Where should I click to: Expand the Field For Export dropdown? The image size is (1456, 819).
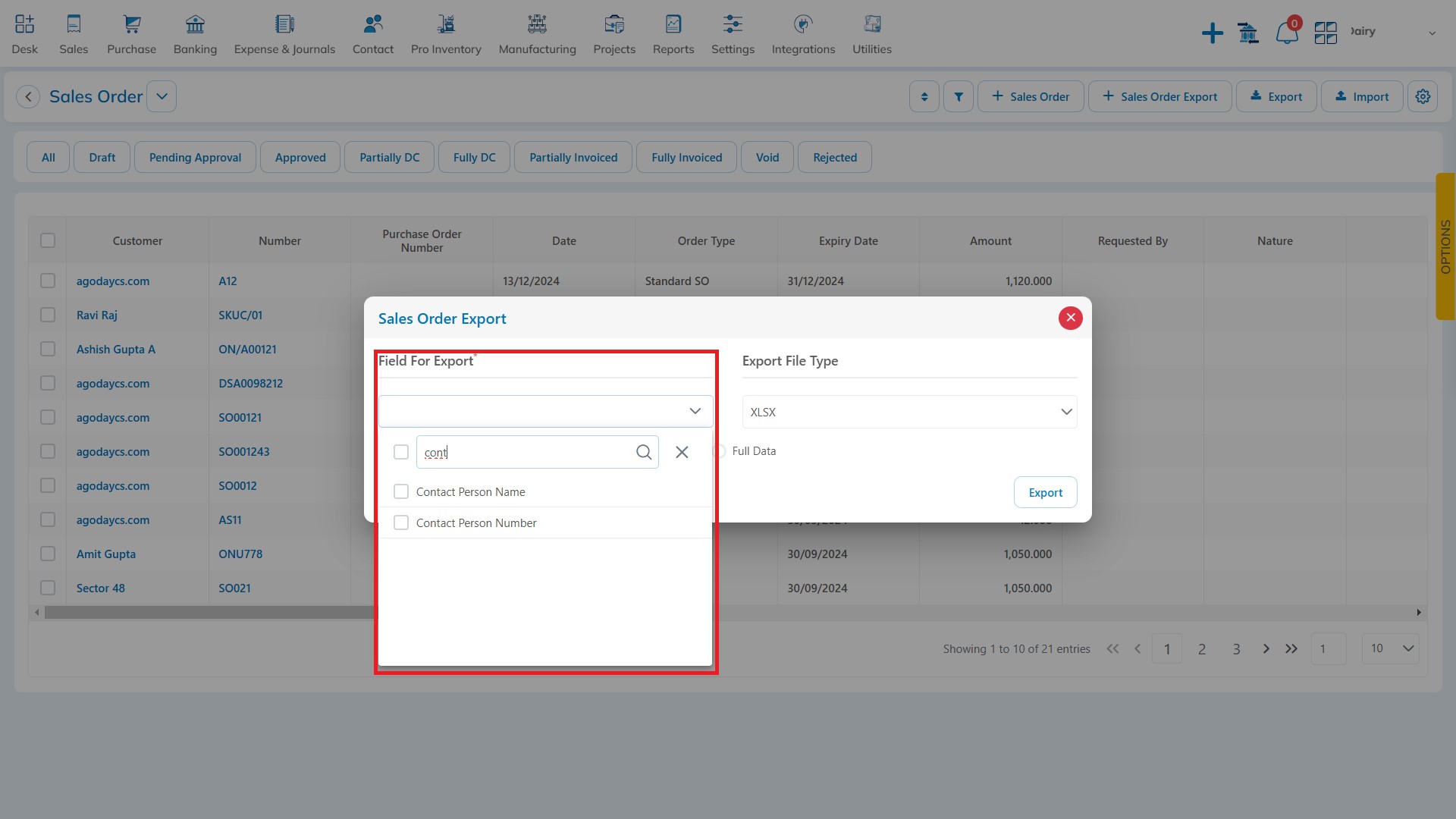[x=695, y=410]
